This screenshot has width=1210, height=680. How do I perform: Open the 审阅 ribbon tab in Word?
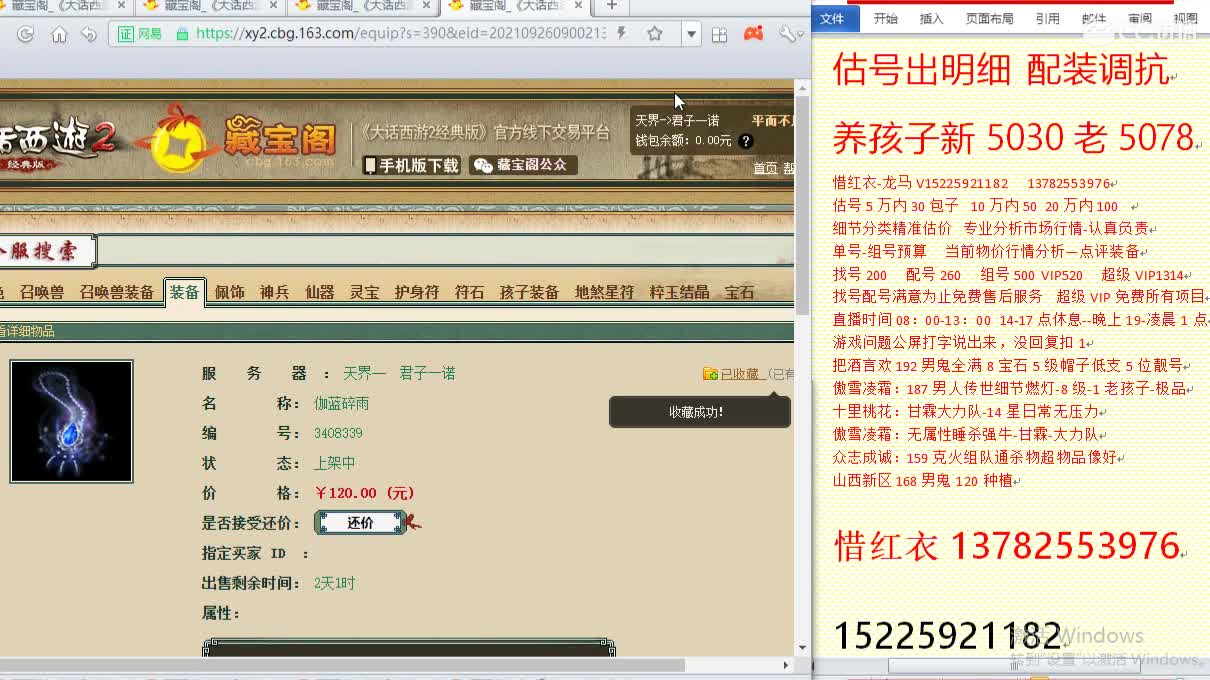click(1139, 18)
